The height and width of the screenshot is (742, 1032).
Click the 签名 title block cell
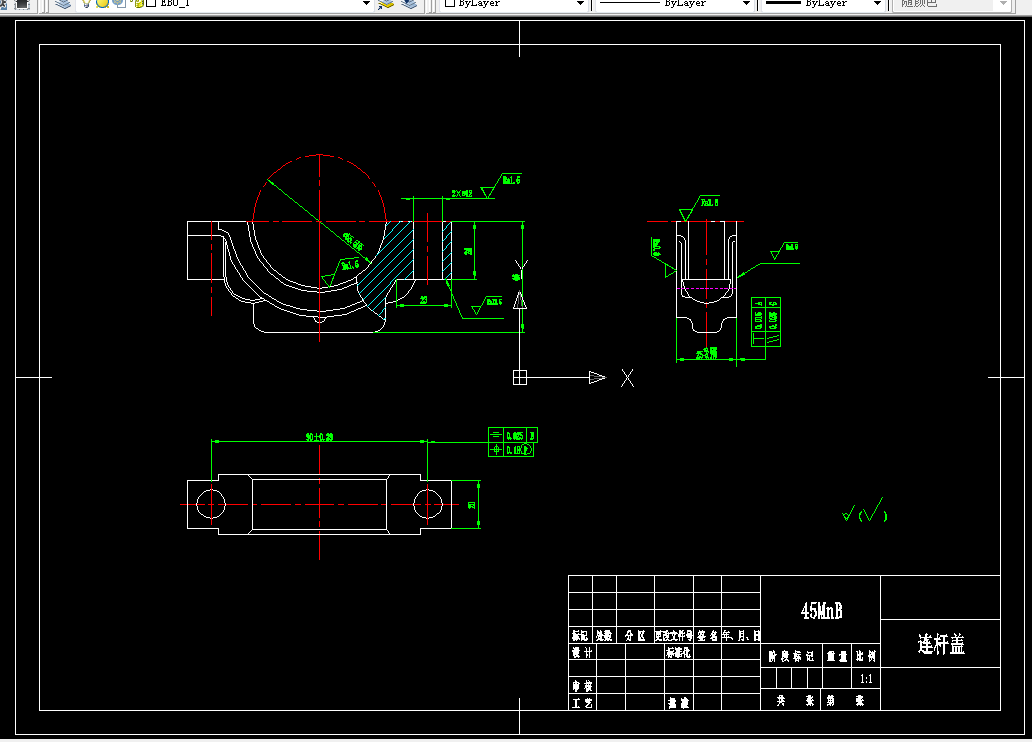click(x=708, y=635)
